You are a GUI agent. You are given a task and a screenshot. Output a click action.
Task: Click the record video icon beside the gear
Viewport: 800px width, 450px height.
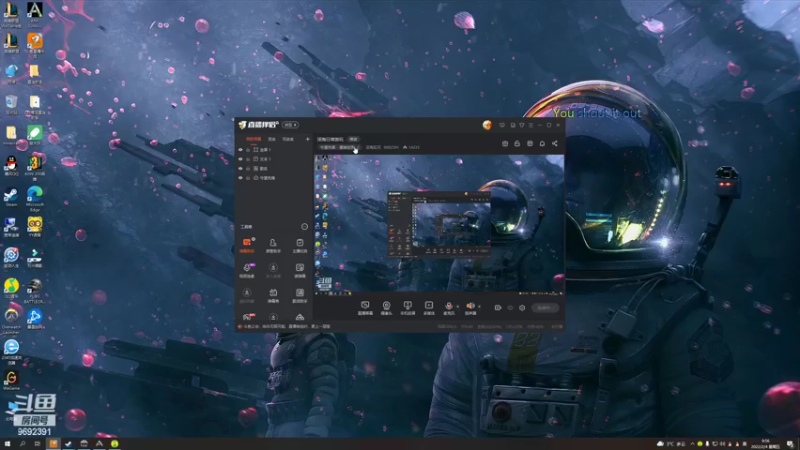[497, 308]
